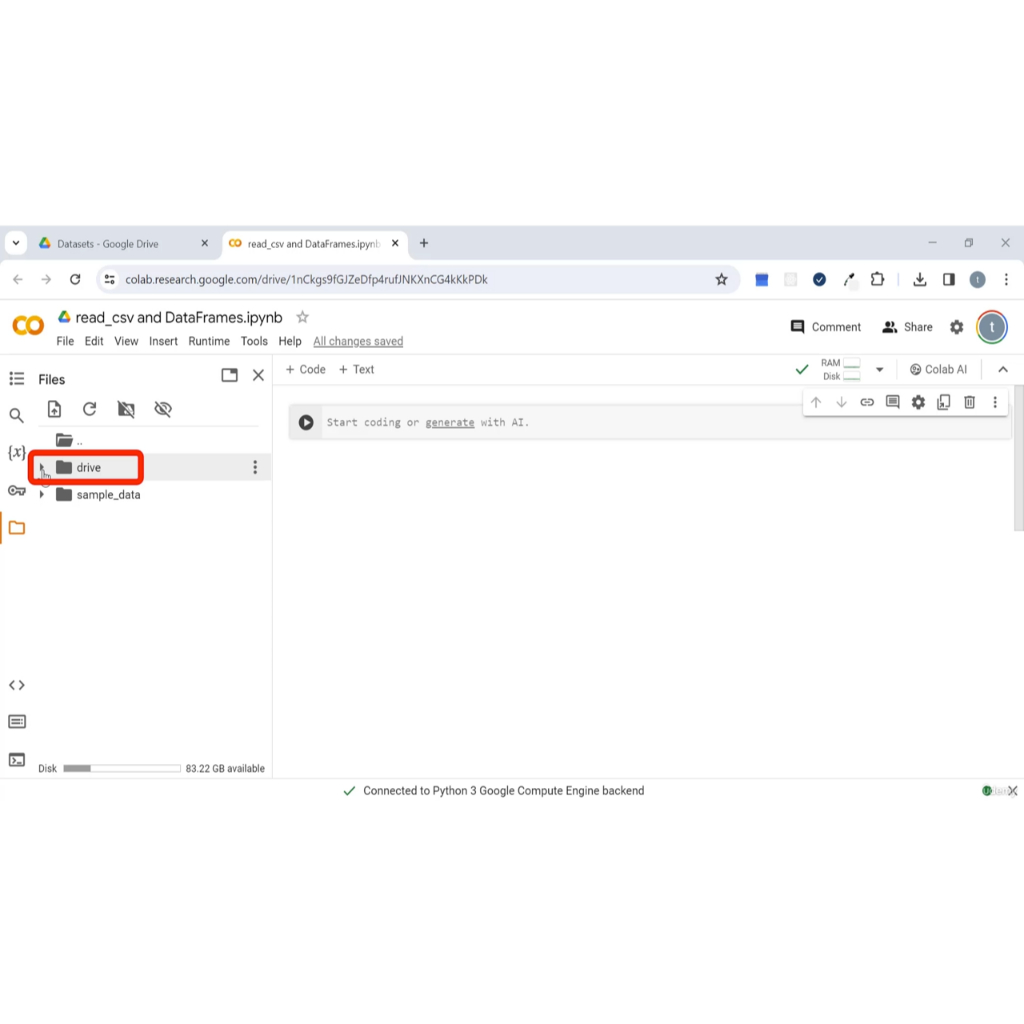The image size is (1024, 1024).
Task: Open the Command palette icon
Action: click(16, 722)
